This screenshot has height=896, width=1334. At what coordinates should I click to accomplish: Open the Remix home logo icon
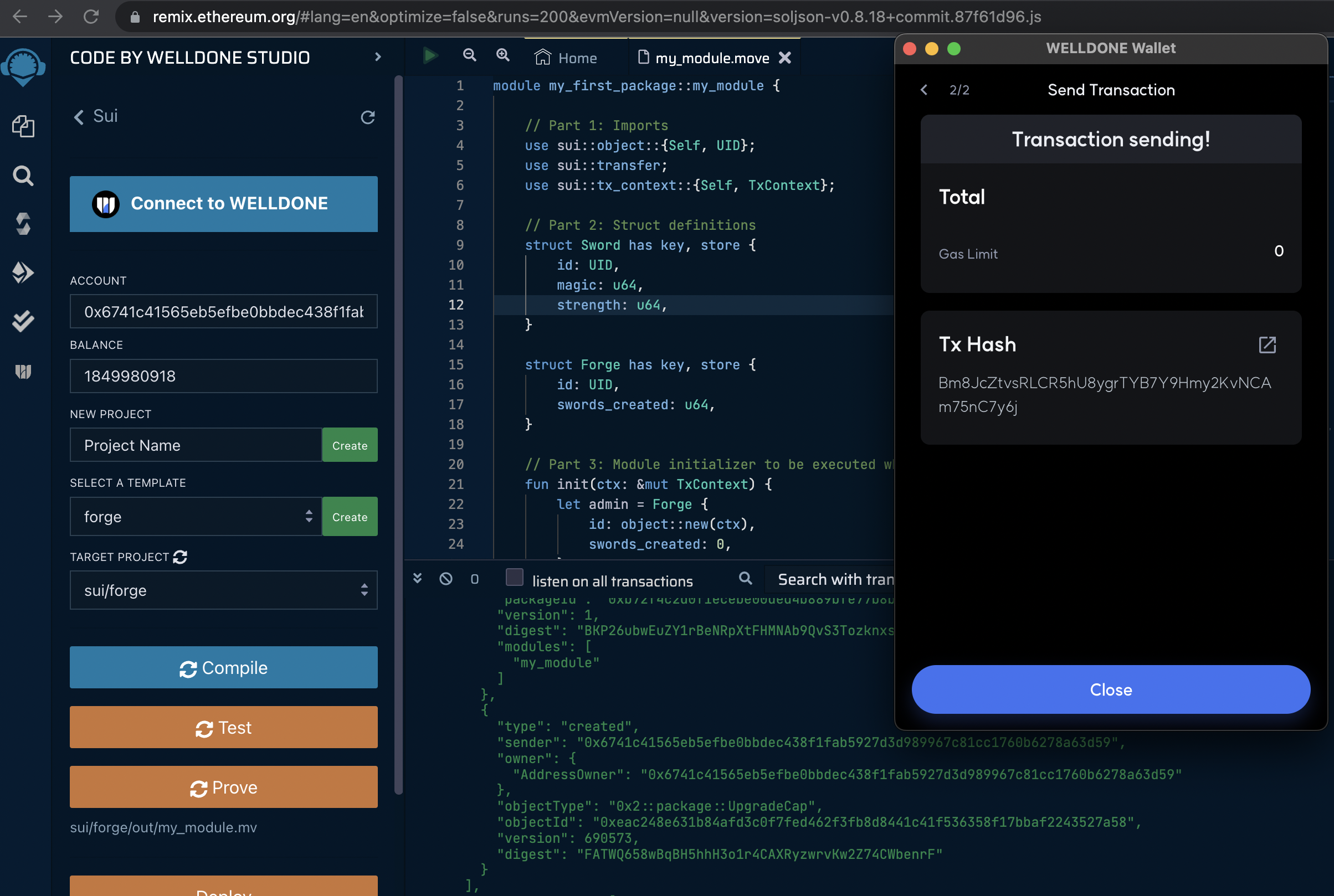coord(23,67)
